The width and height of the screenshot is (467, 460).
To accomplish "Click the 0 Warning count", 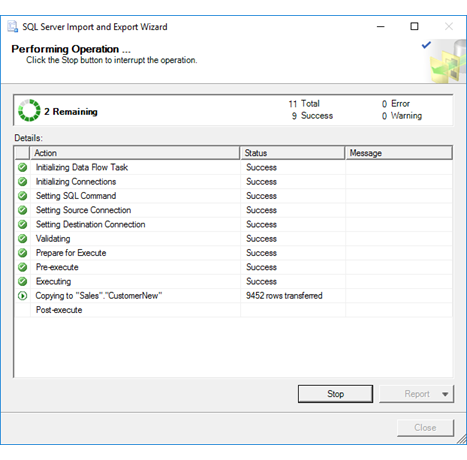I will [402, 116].
